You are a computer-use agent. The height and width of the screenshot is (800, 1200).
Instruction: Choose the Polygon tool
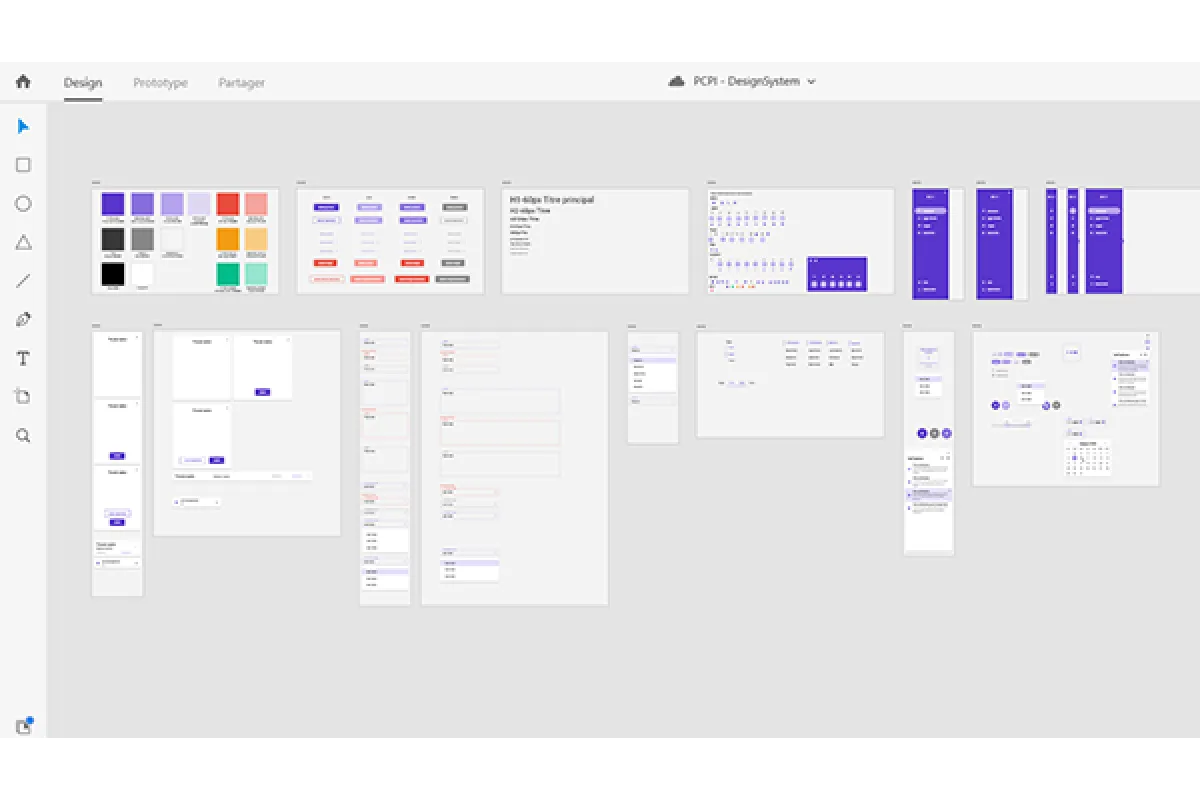[x=23, y=241]
